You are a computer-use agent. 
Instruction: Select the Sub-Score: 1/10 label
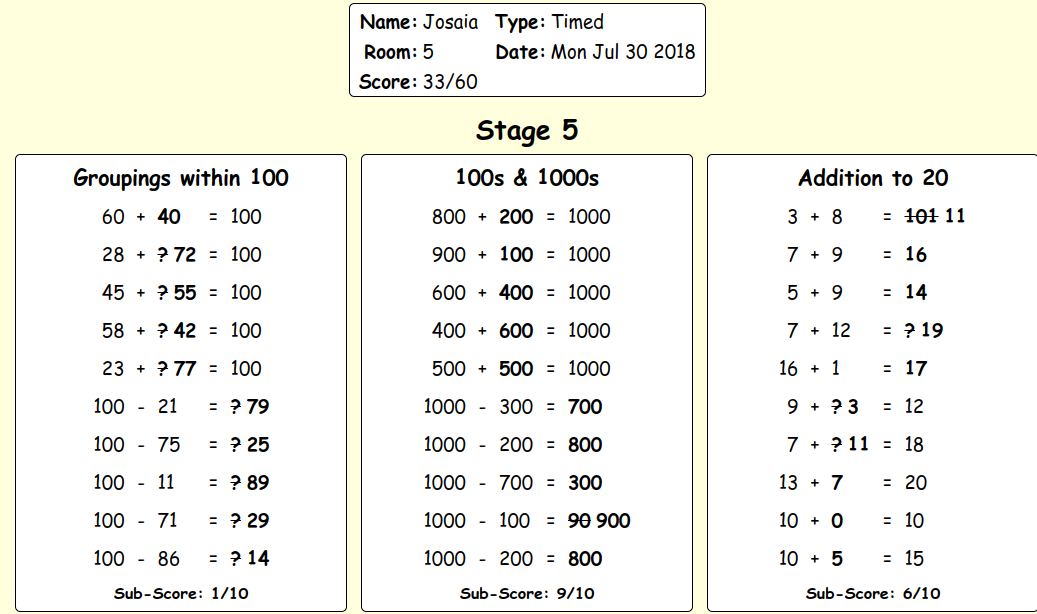click(x=181, y=593)
